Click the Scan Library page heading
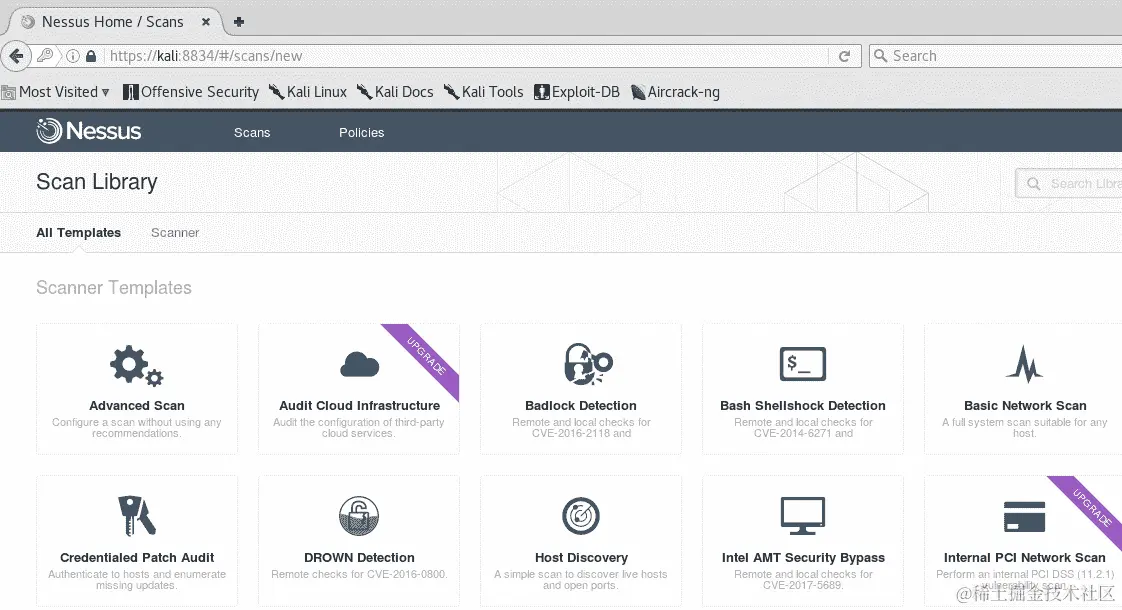1122x610 pixels. 97,182
